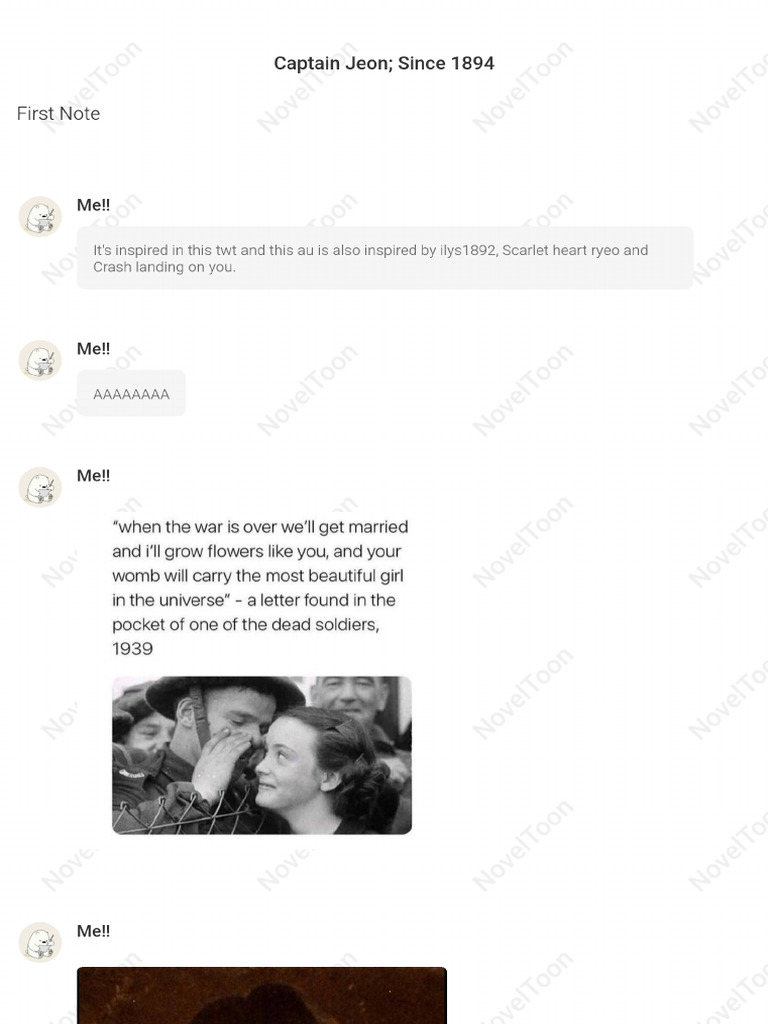
Task: Open the black-and-white soldier photo
Action: tap(262, 755)
